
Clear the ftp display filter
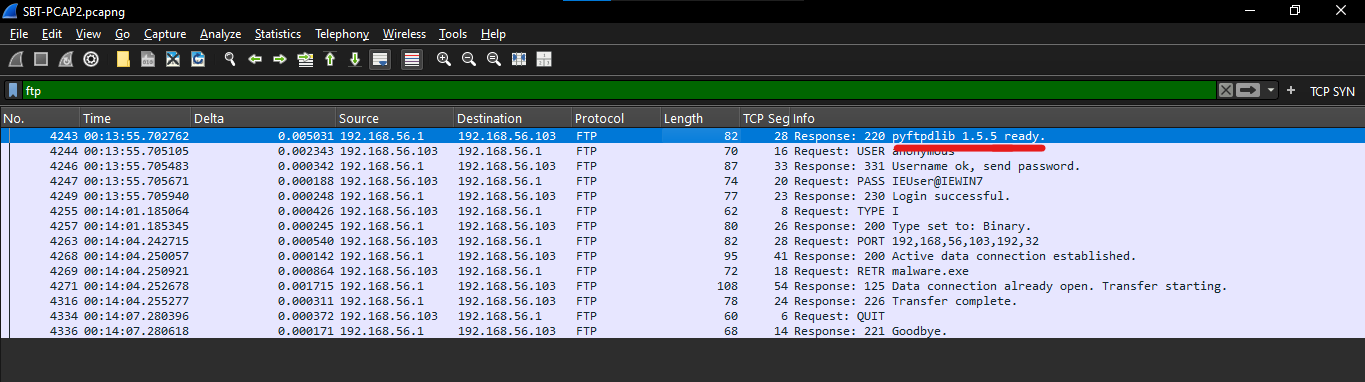point(1225,90)
